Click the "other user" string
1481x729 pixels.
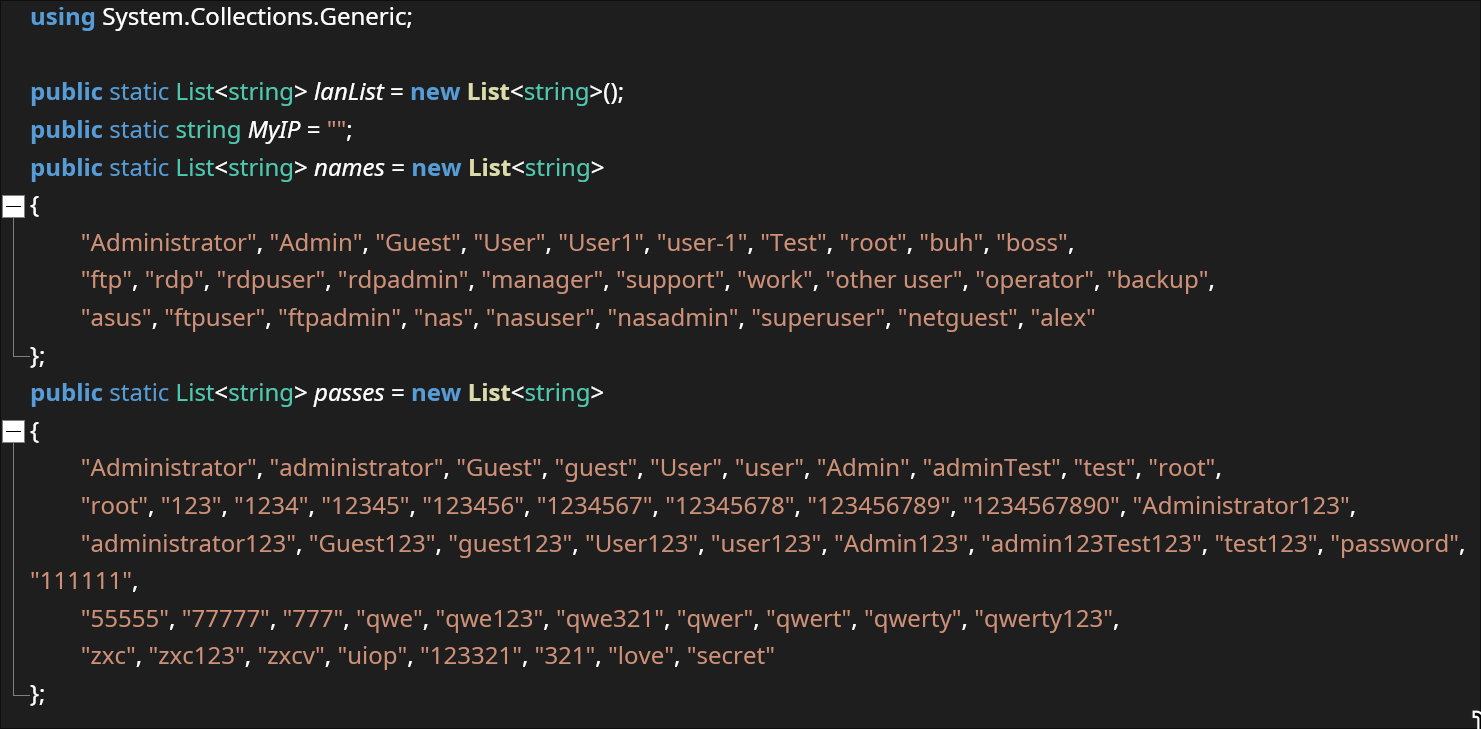pyautogui.click(x=894, y=280)
